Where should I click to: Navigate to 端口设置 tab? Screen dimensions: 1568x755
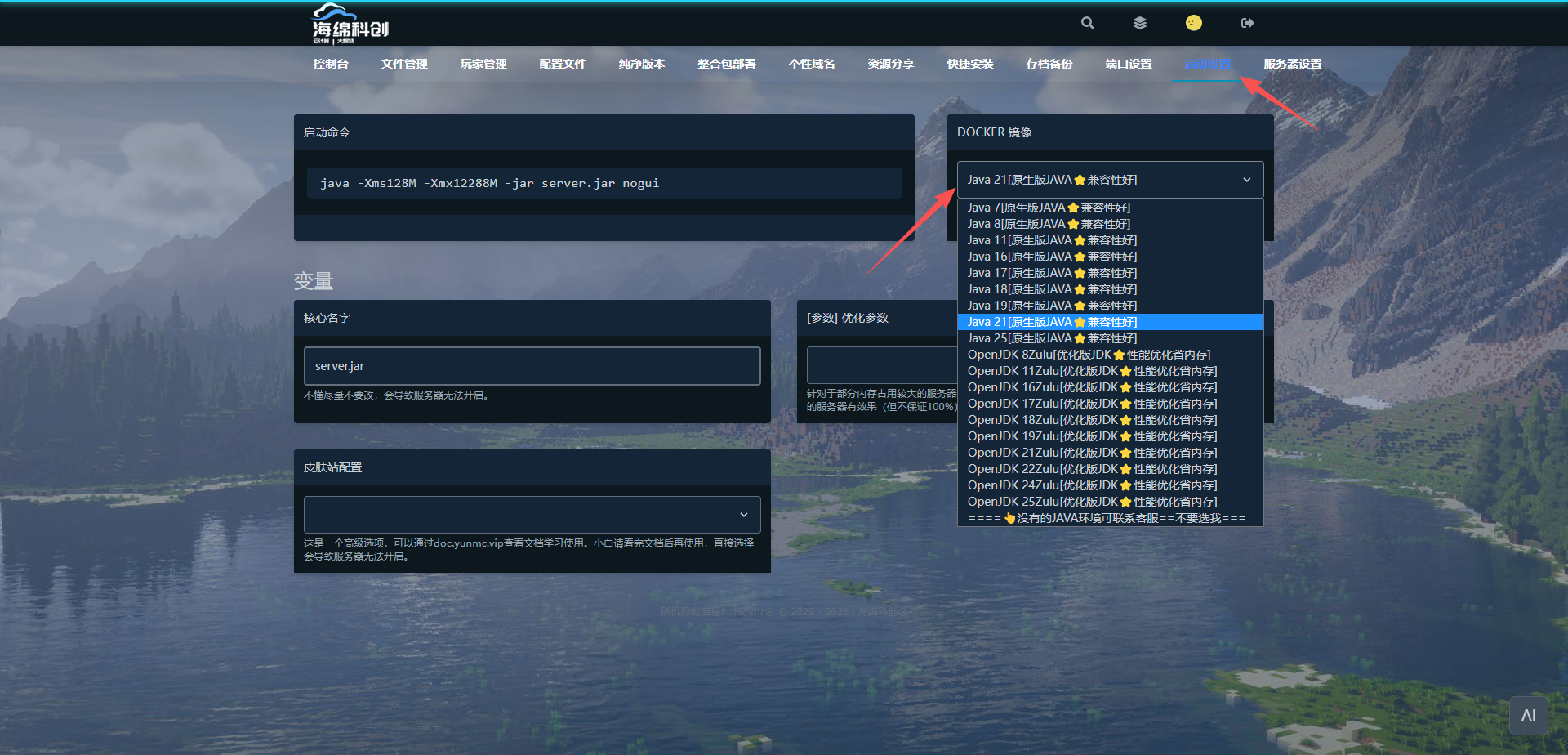(x=1129, y=64)
